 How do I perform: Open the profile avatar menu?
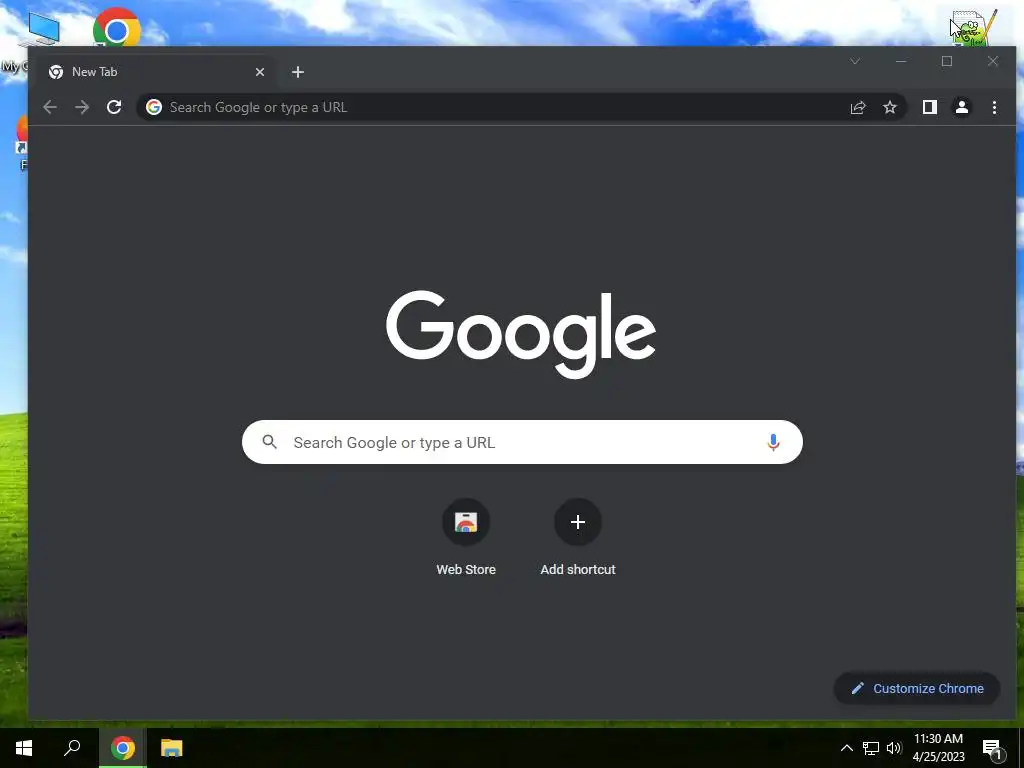962,107
